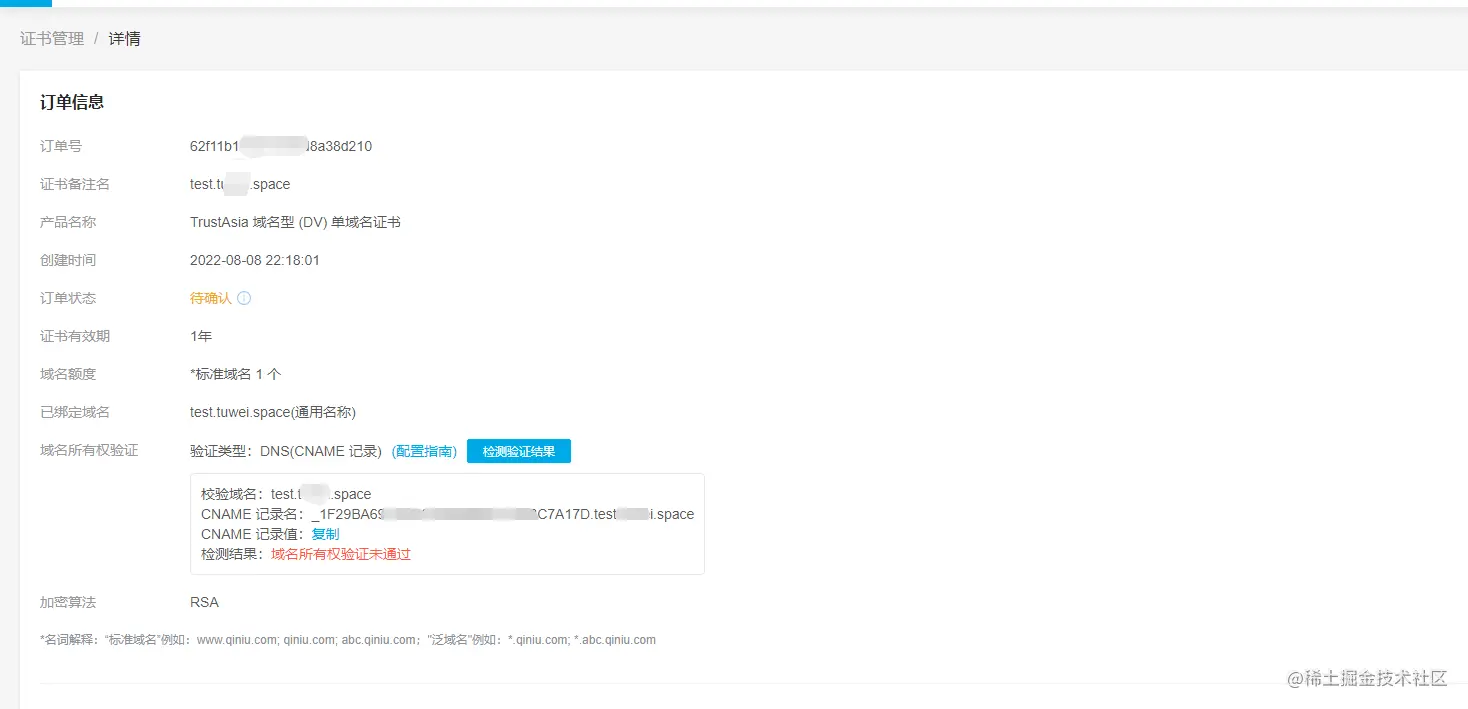Screen dimensions: 1468x709
Task: Click 复制 to copy the CNAME record value
Action: click(x=325, y=534)
